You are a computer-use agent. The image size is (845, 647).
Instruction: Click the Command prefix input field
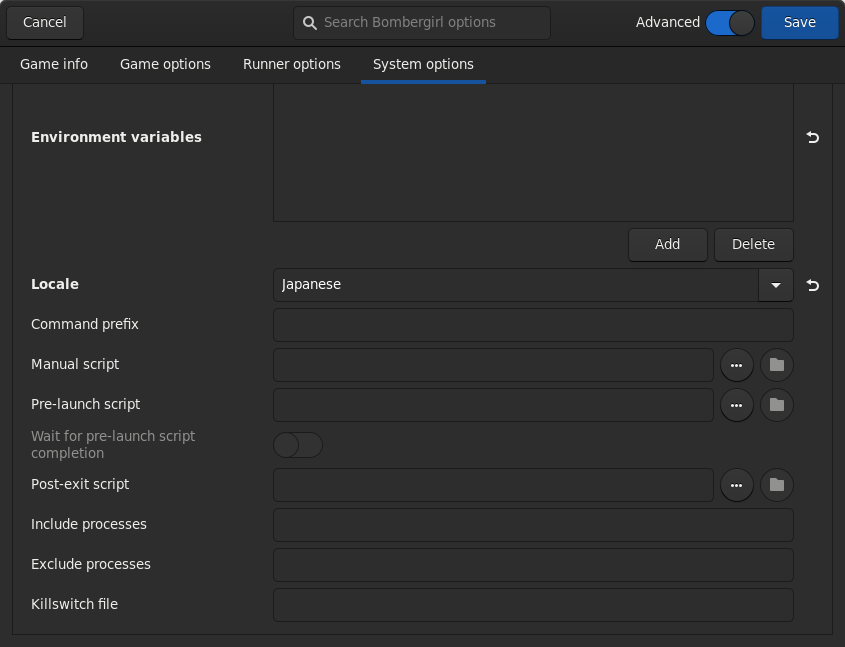tap(533, 324)
